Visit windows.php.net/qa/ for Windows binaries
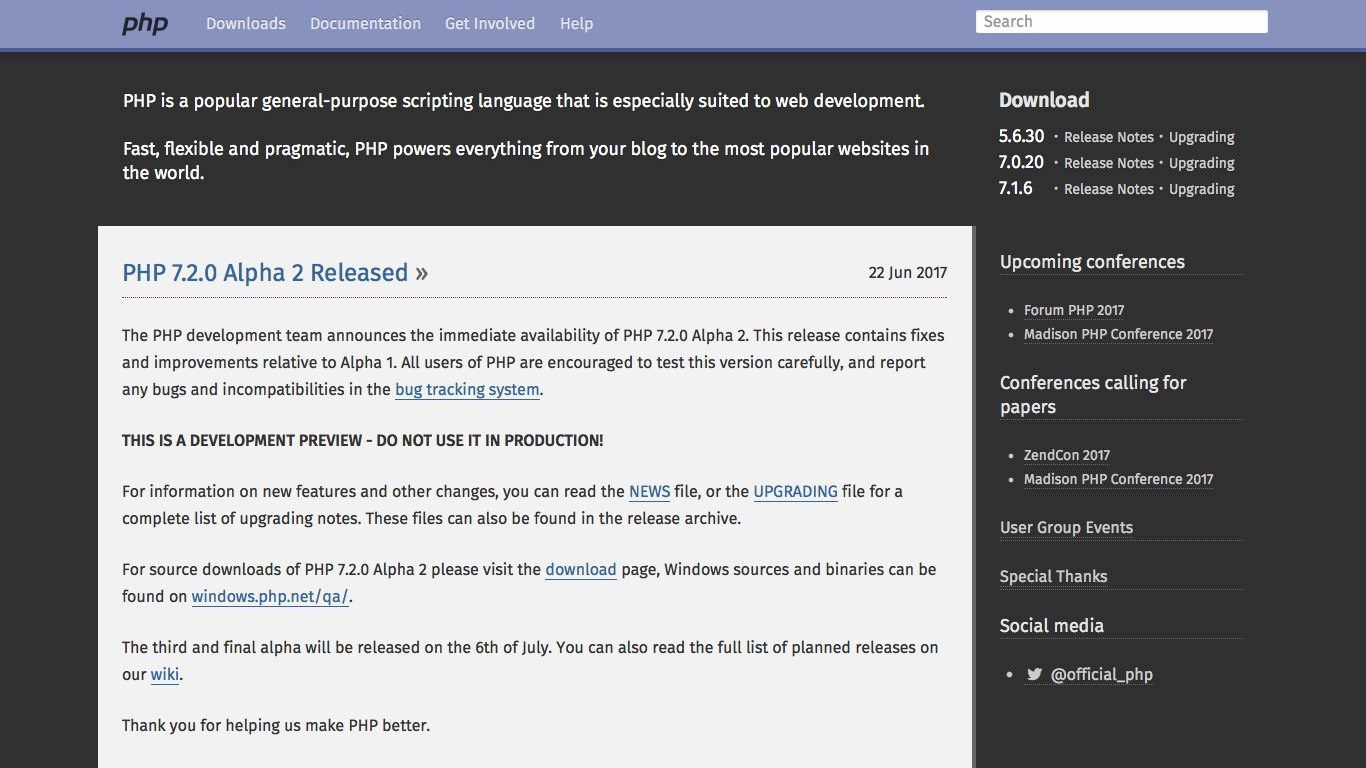Image resolution: width=1366 pixels, height=768 pixels. coord(270,596)
